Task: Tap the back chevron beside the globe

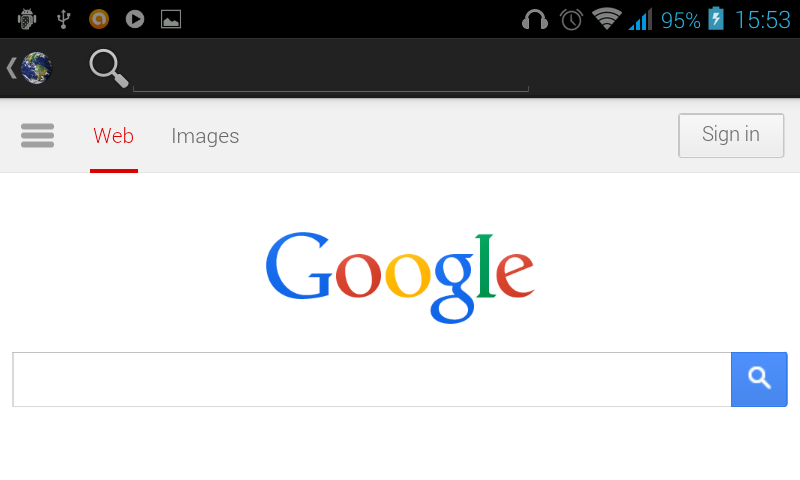Action: (x=11, y=67)
